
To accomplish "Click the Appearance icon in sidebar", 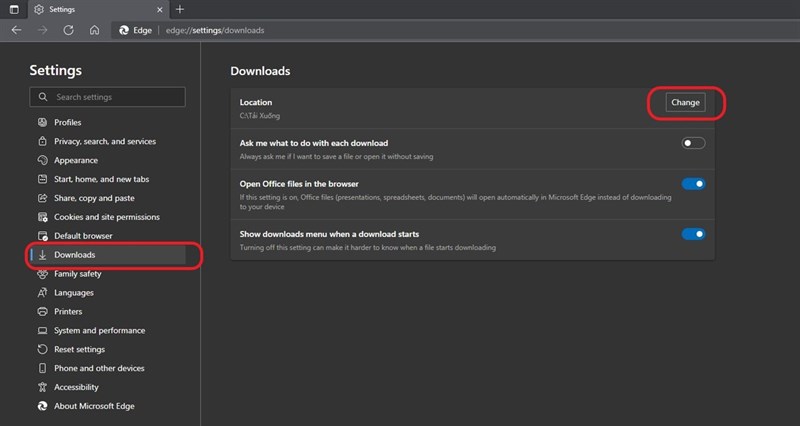I will 42,160.
